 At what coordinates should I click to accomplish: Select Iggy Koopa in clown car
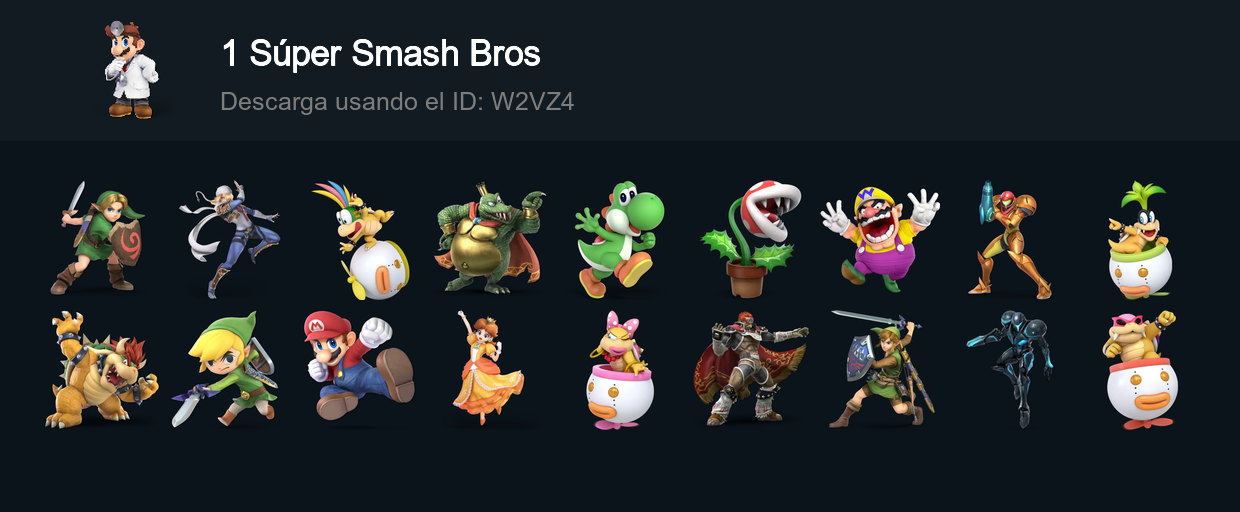tap(1140, 239)
